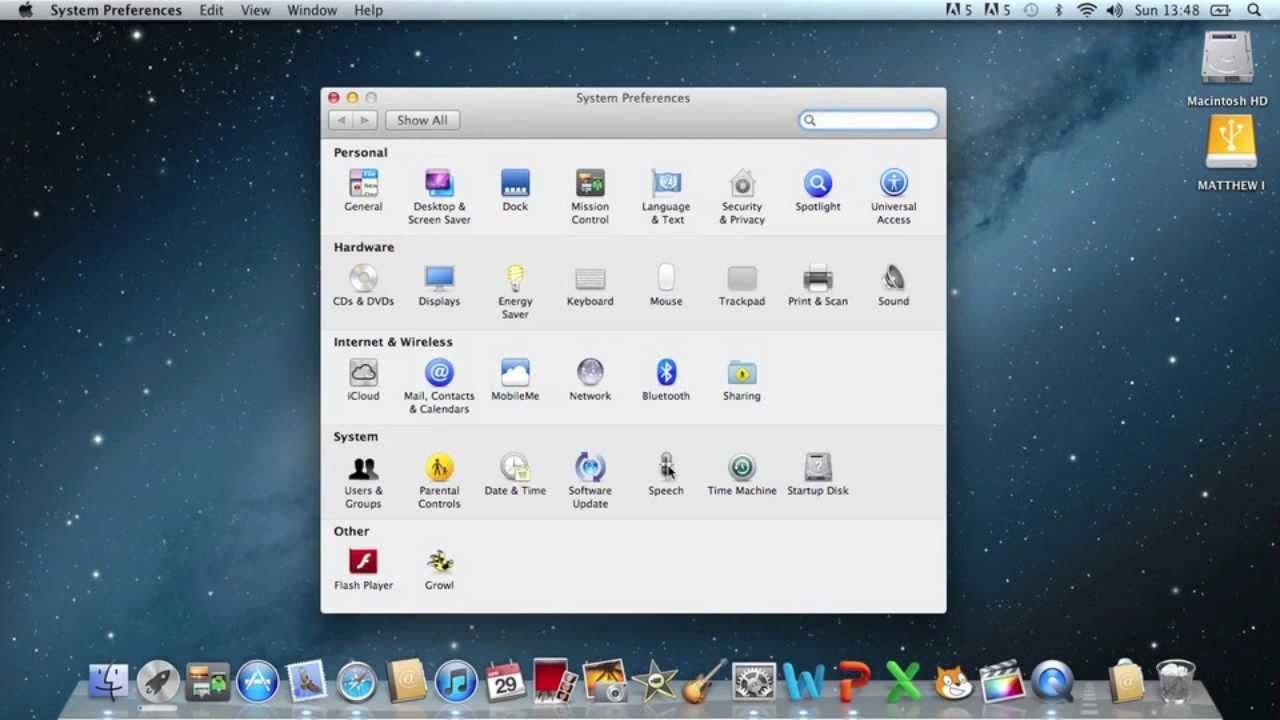Click the Wi-Fi status icon in menu bar

(1087, 10)
